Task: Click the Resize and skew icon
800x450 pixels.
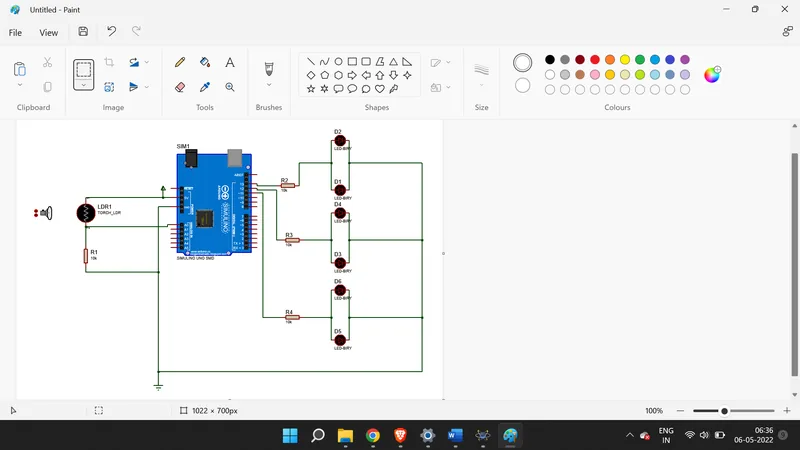Action: pyautogui.click(x=109, y=87)
